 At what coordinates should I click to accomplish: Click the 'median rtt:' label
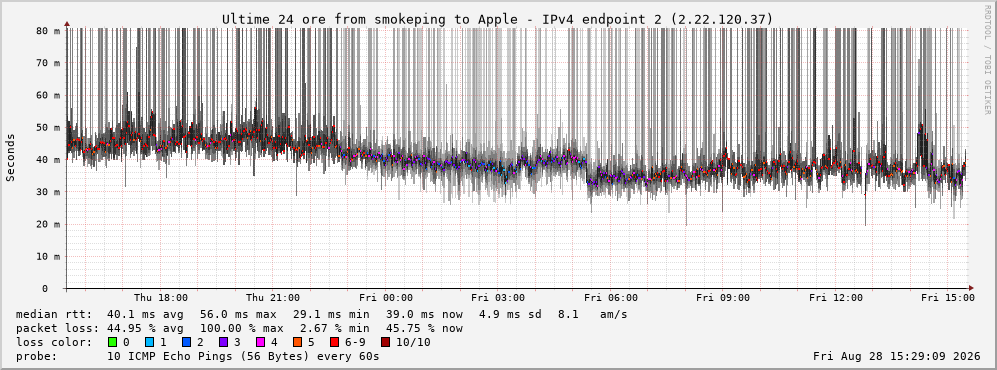[53, 315]
